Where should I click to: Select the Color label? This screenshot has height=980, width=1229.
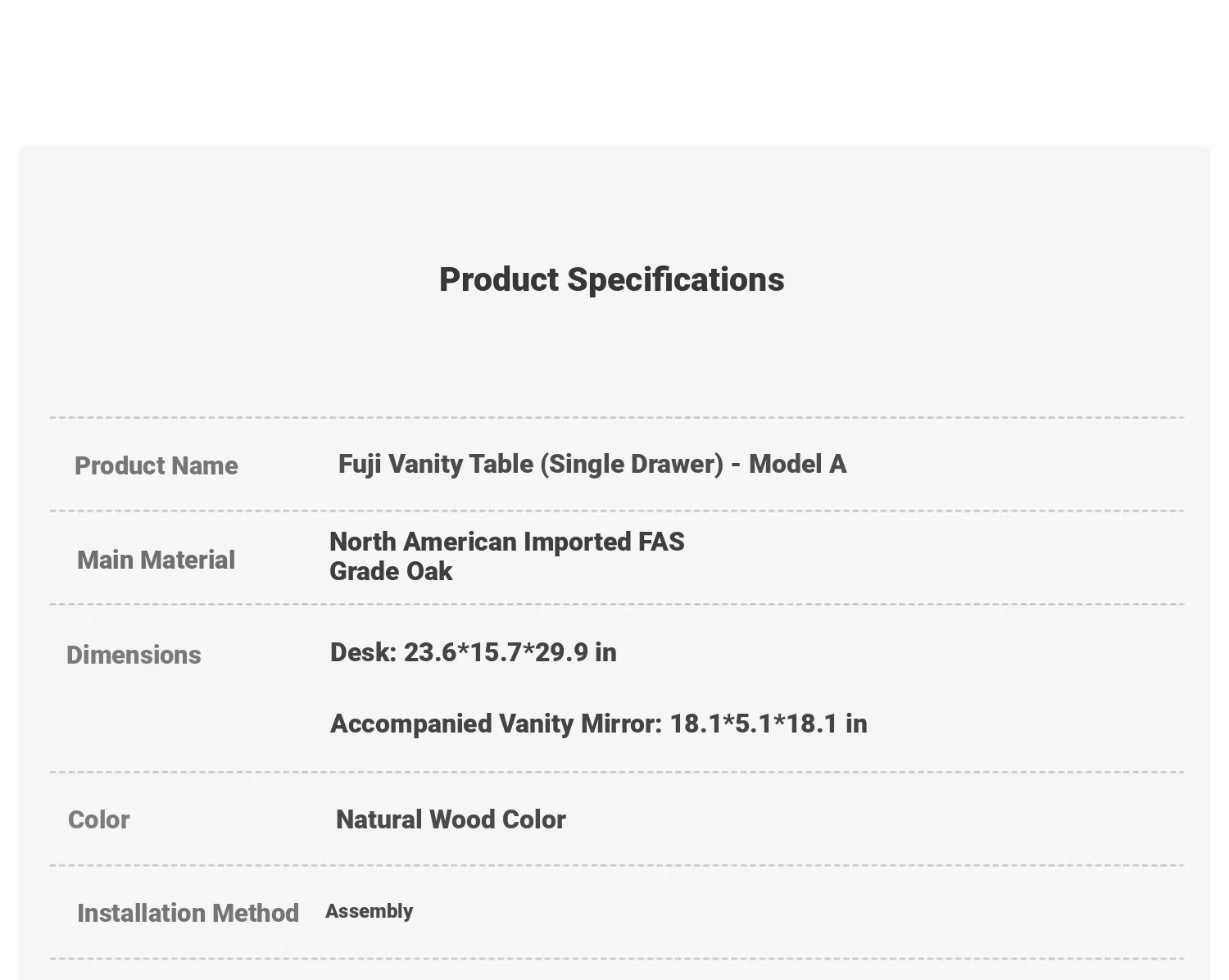99,819
